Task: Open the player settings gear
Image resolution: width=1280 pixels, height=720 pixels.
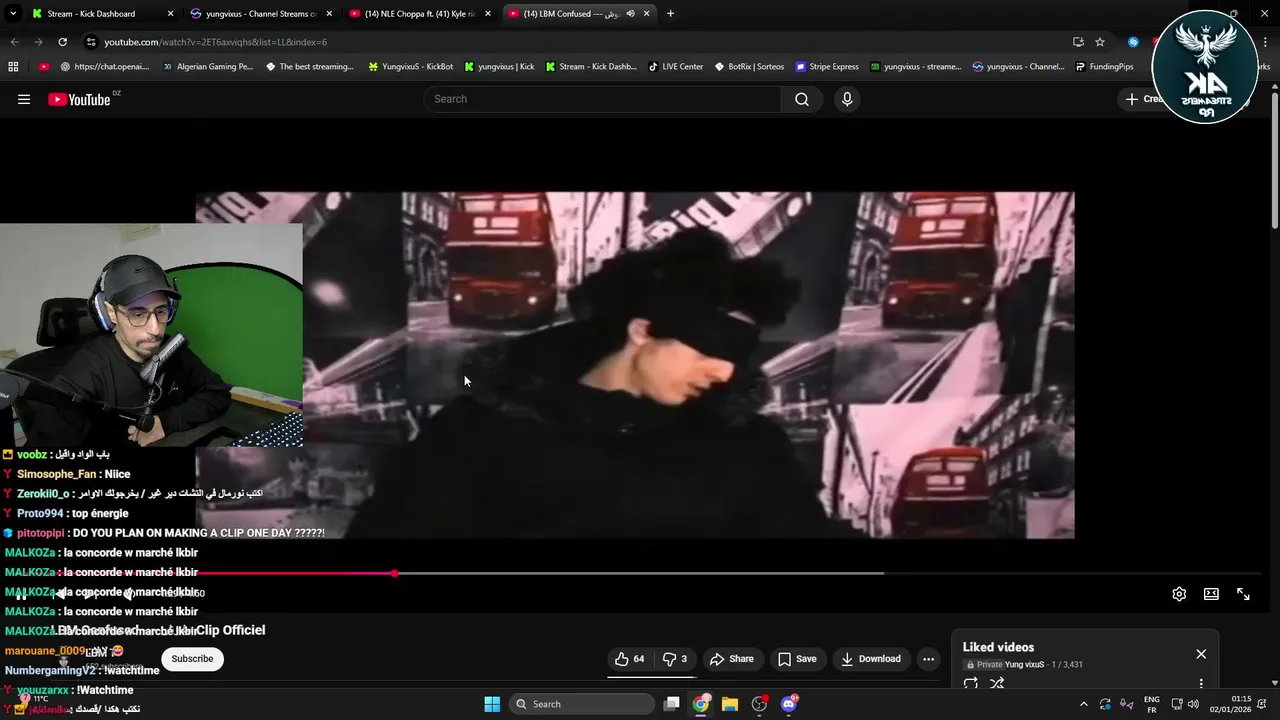Action: [x=1179, y=594]
